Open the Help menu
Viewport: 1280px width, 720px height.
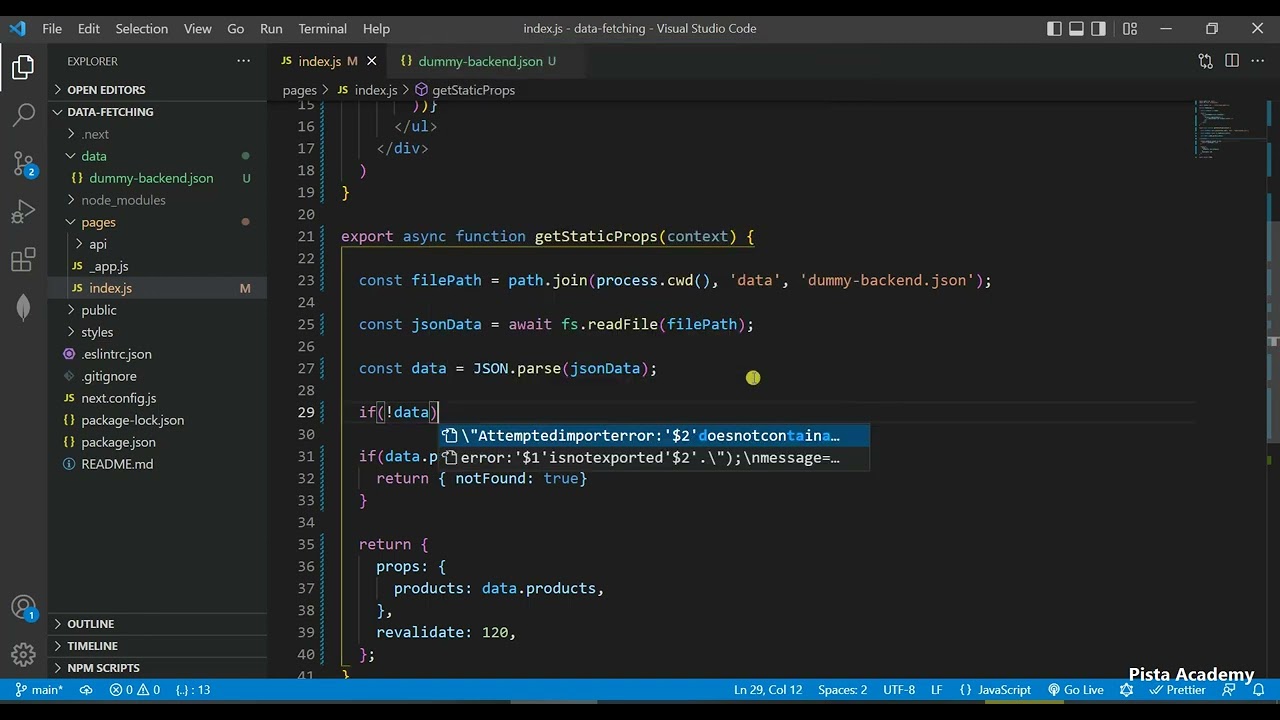[376, 29]
